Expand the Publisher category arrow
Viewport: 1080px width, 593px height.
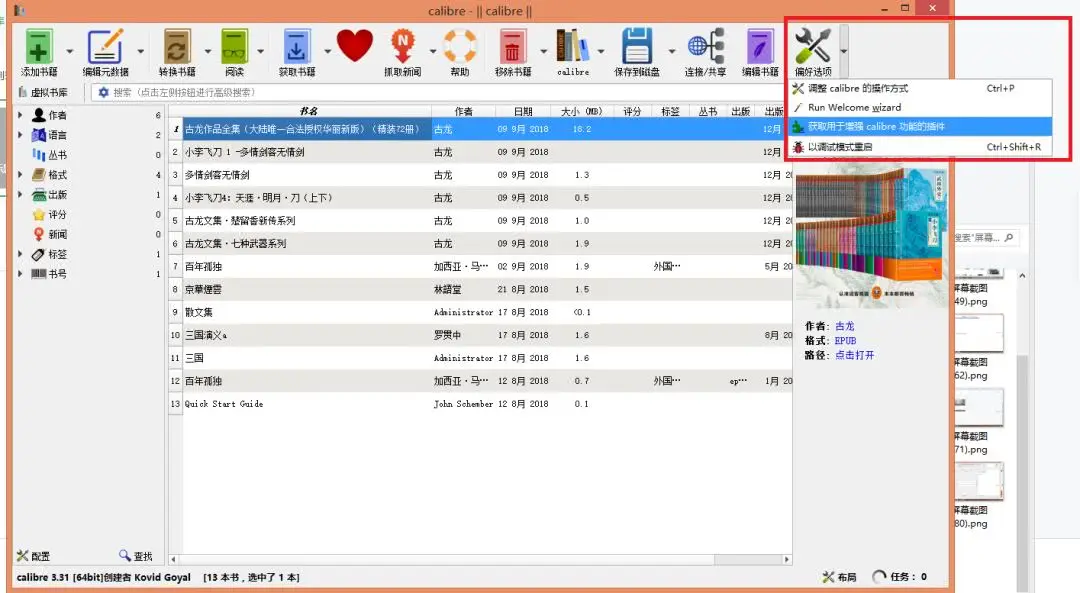(20, 195)
